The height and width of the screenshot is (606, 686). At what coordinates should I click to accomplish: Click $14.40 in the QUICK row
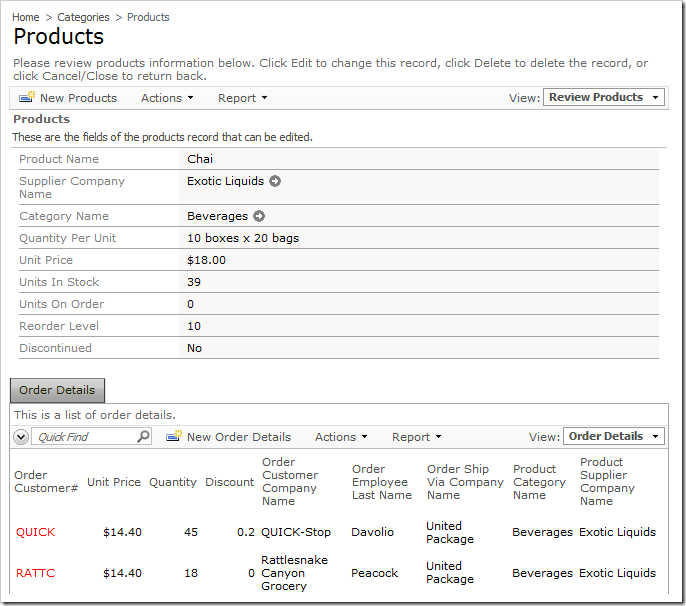(122, 532)
